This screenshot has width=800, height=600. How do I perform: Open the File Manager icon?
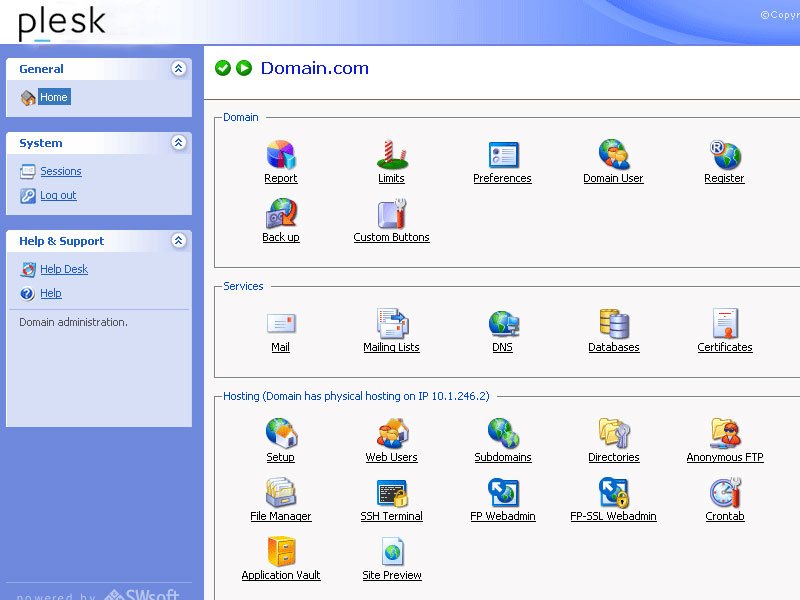[x=281, y=492]
